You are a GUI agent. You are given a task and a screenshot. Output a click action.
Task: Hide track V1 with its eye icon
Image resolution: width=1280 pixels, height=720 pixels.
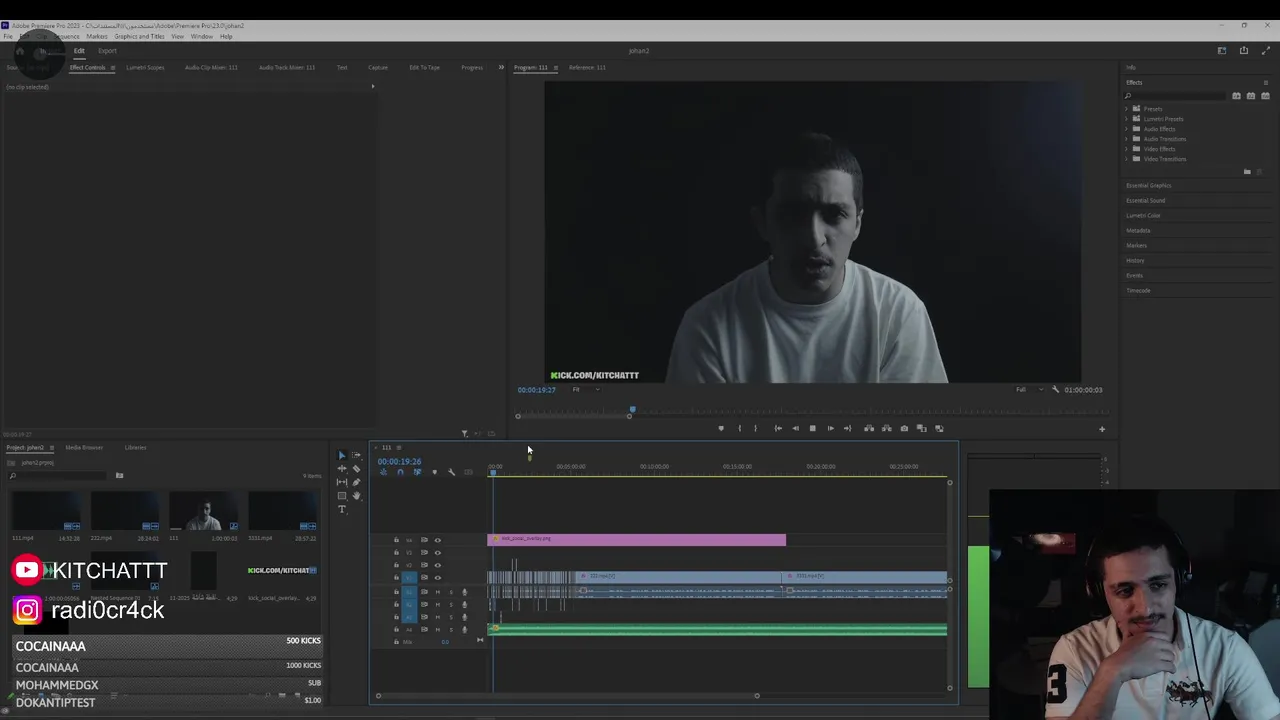437,578
